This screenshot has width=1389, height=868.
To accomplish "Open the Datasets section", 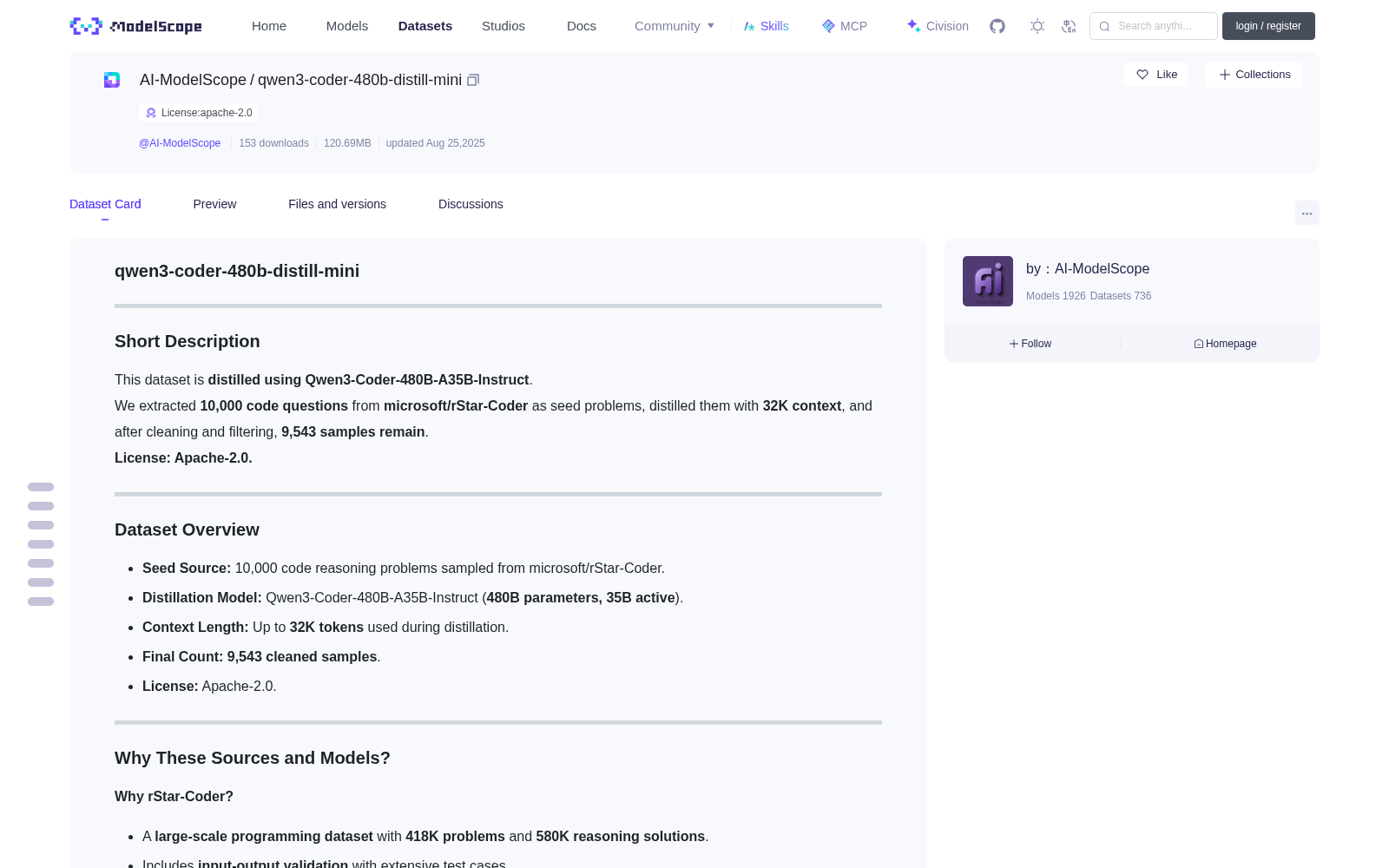I will tap(425, 26).
